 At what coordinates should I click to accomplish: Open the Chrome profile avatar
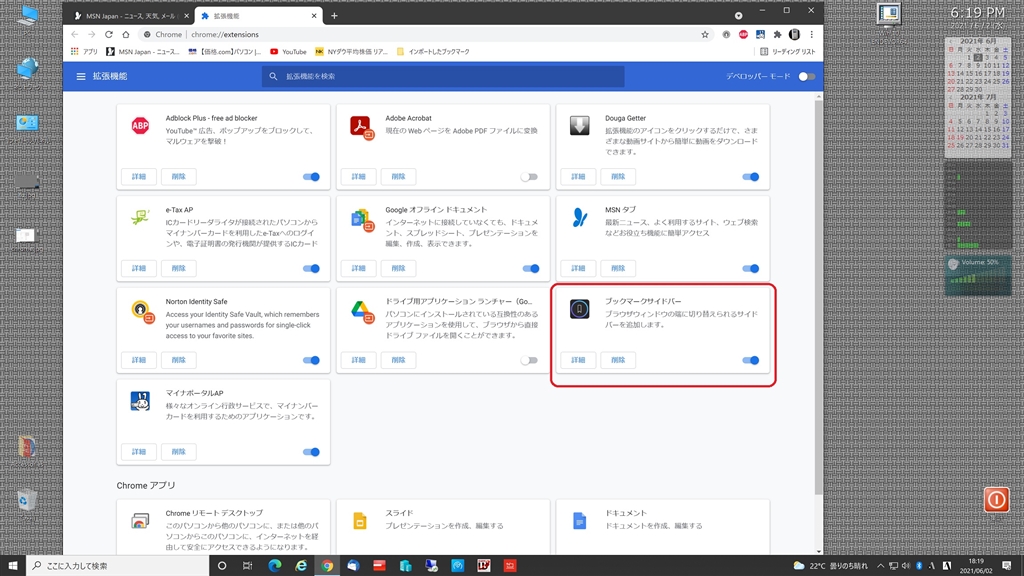pos(794,35)
